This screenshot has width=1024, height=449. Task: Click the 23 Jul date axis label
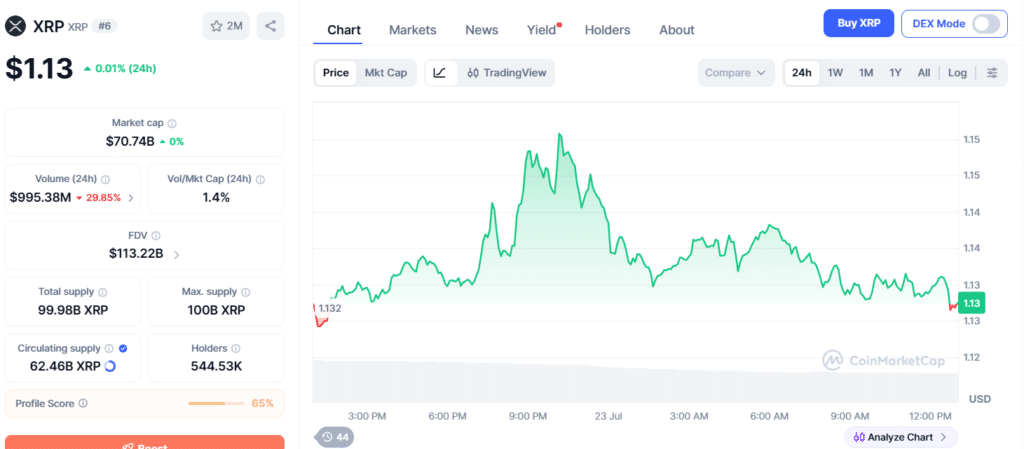click(611, 416)
